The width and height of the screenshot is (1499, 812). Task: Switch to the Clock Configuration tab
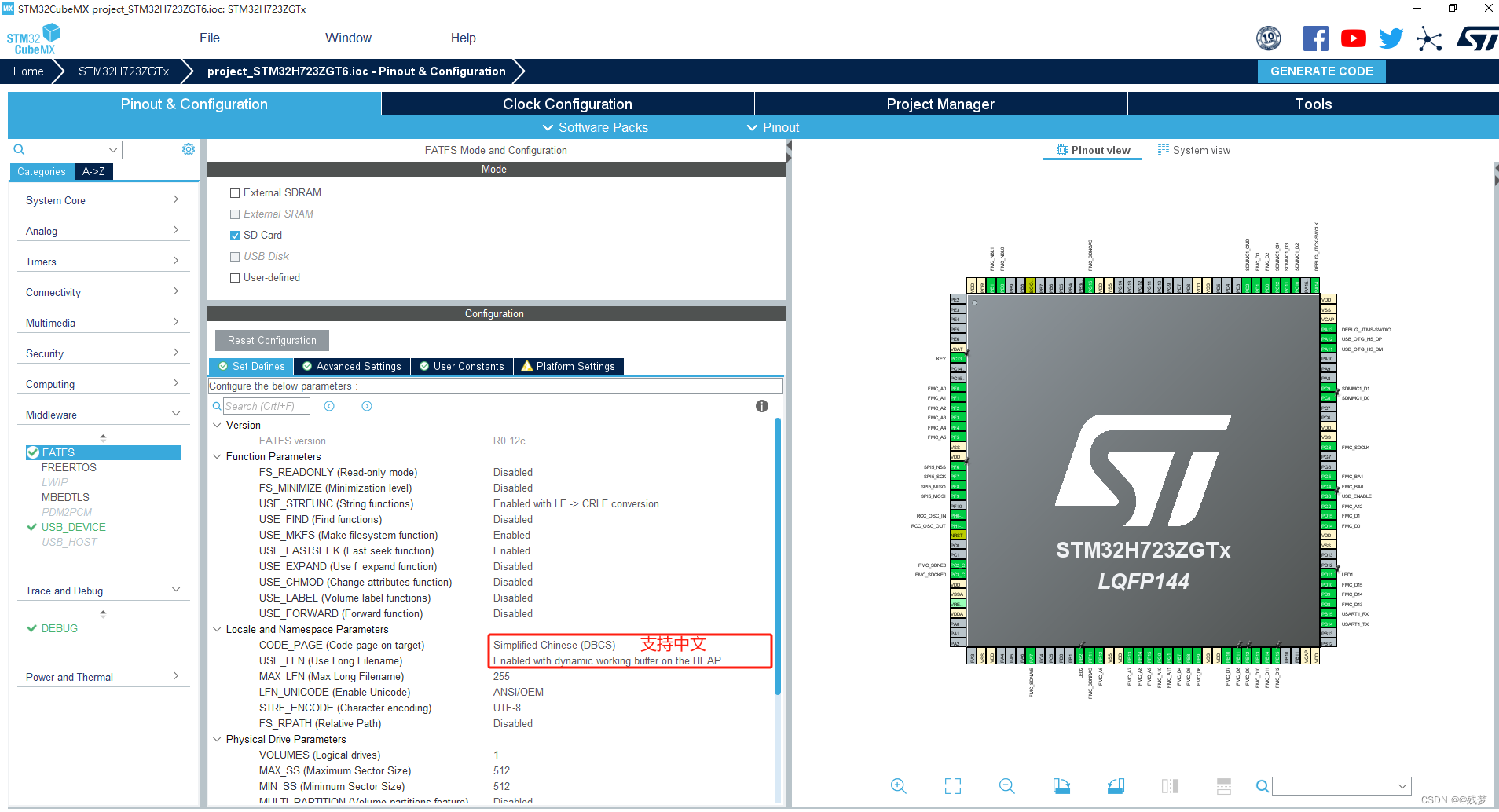[x=567, y=104]
